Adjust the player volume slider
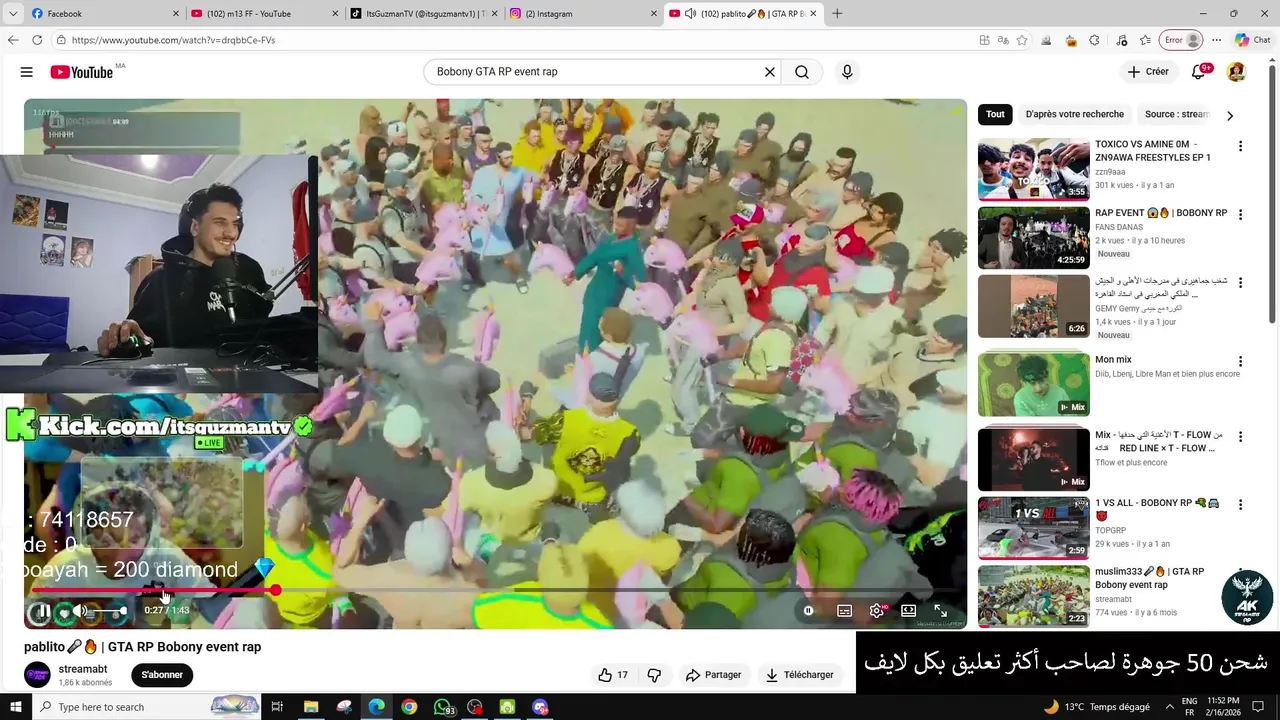The width and height of the screenshot is (1280, 720). [x=110, y=610]
